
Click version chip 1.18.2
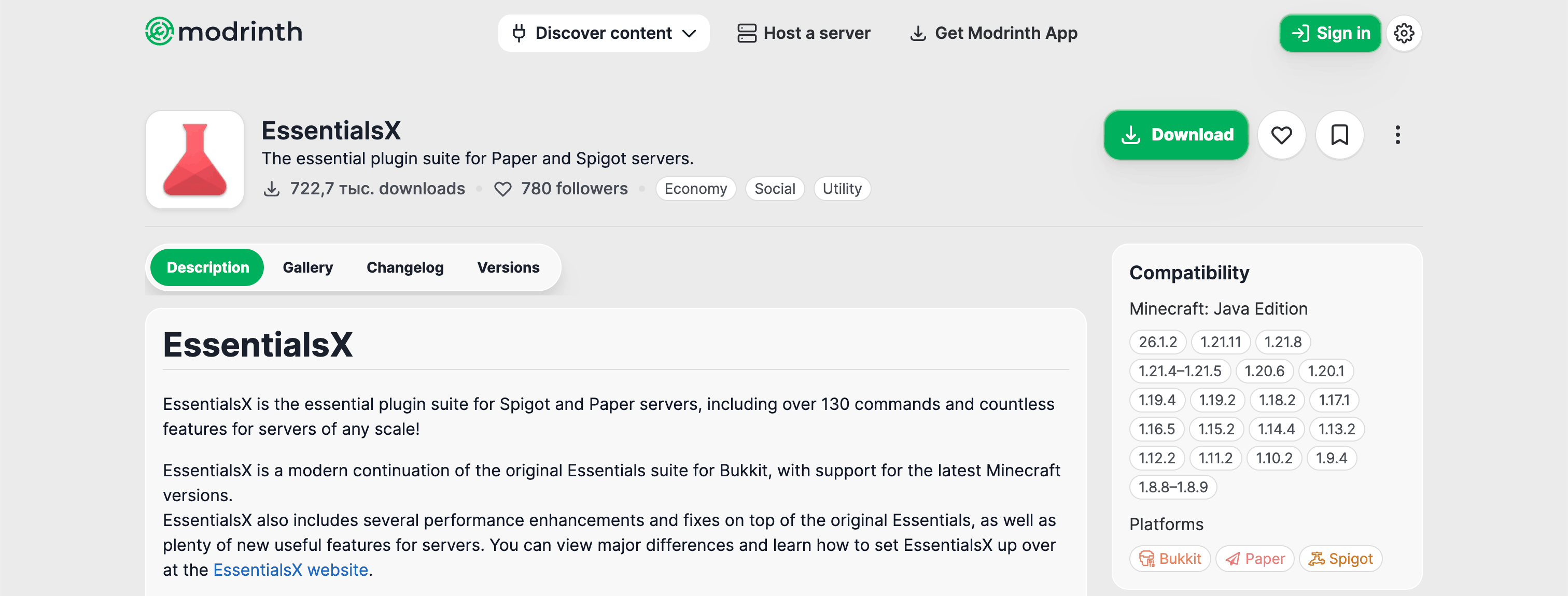1277,400
